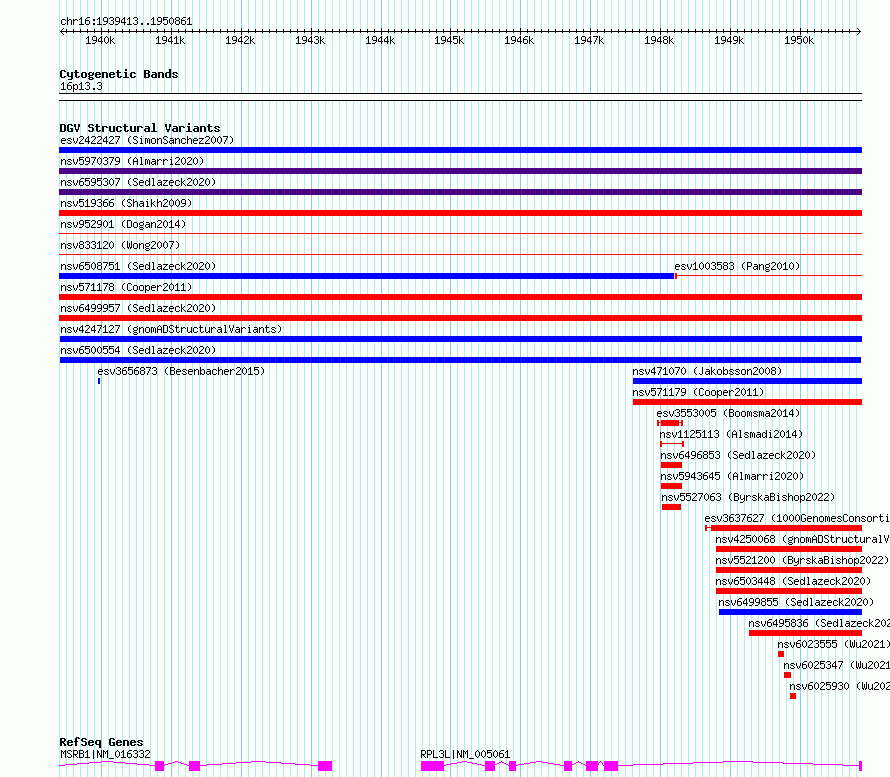890x777 pixels.
Task: Open nsv6025347 Wu2021 variant label
Action: click(x=837, y=665)
